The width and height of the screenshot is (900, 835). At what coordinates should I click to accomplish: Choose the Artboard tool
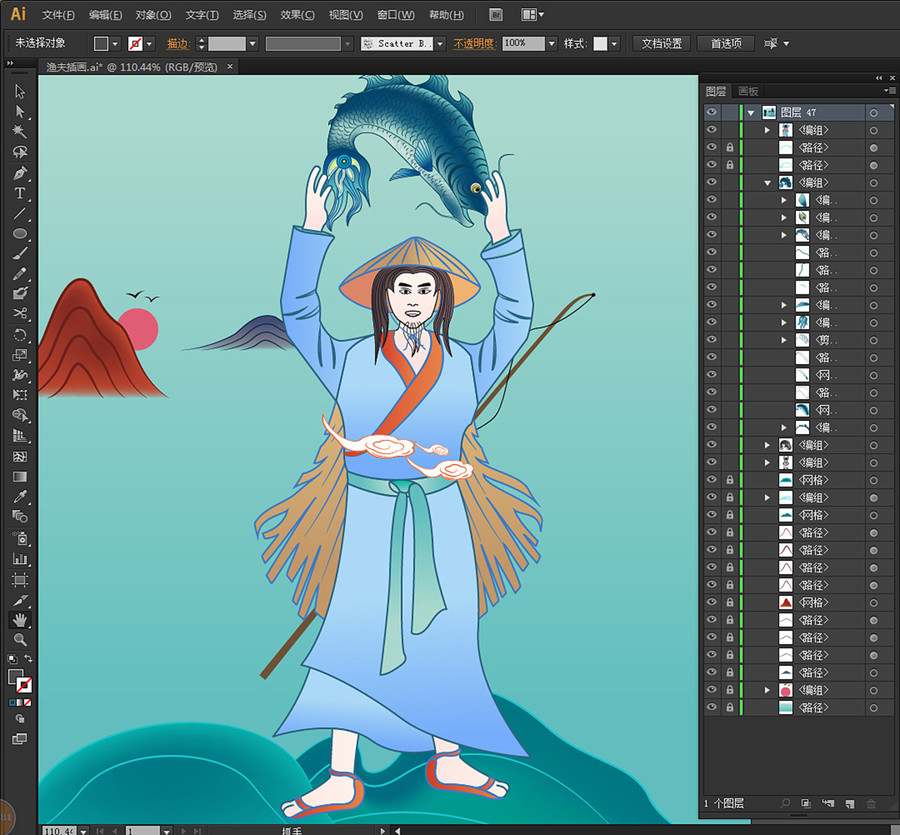pyautogui.click(x=20, y=580)
